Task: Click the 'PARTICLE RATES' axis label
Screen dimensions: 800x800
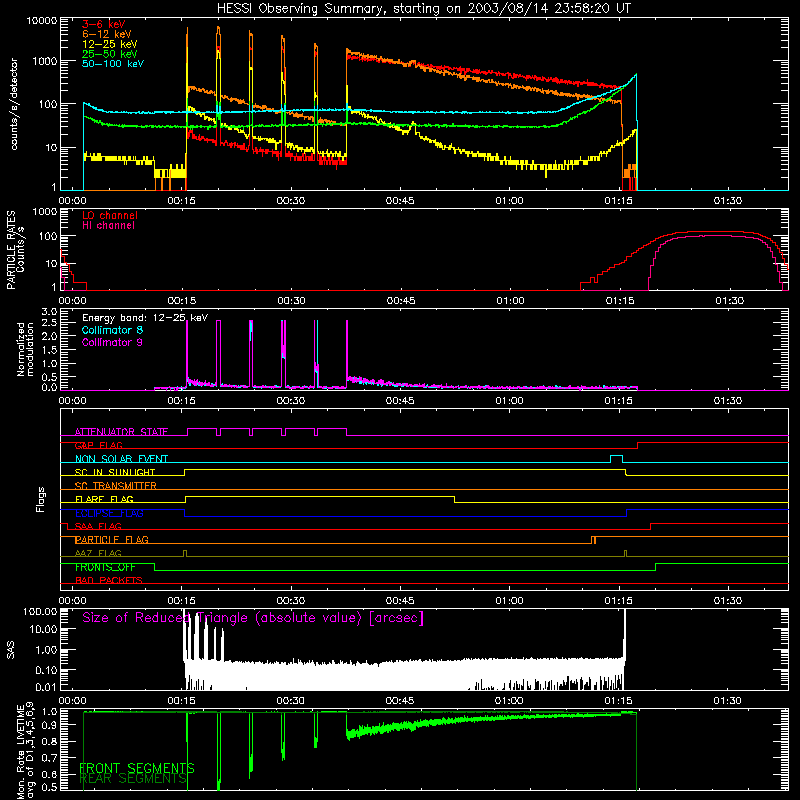Action: [x=10, y=250]
